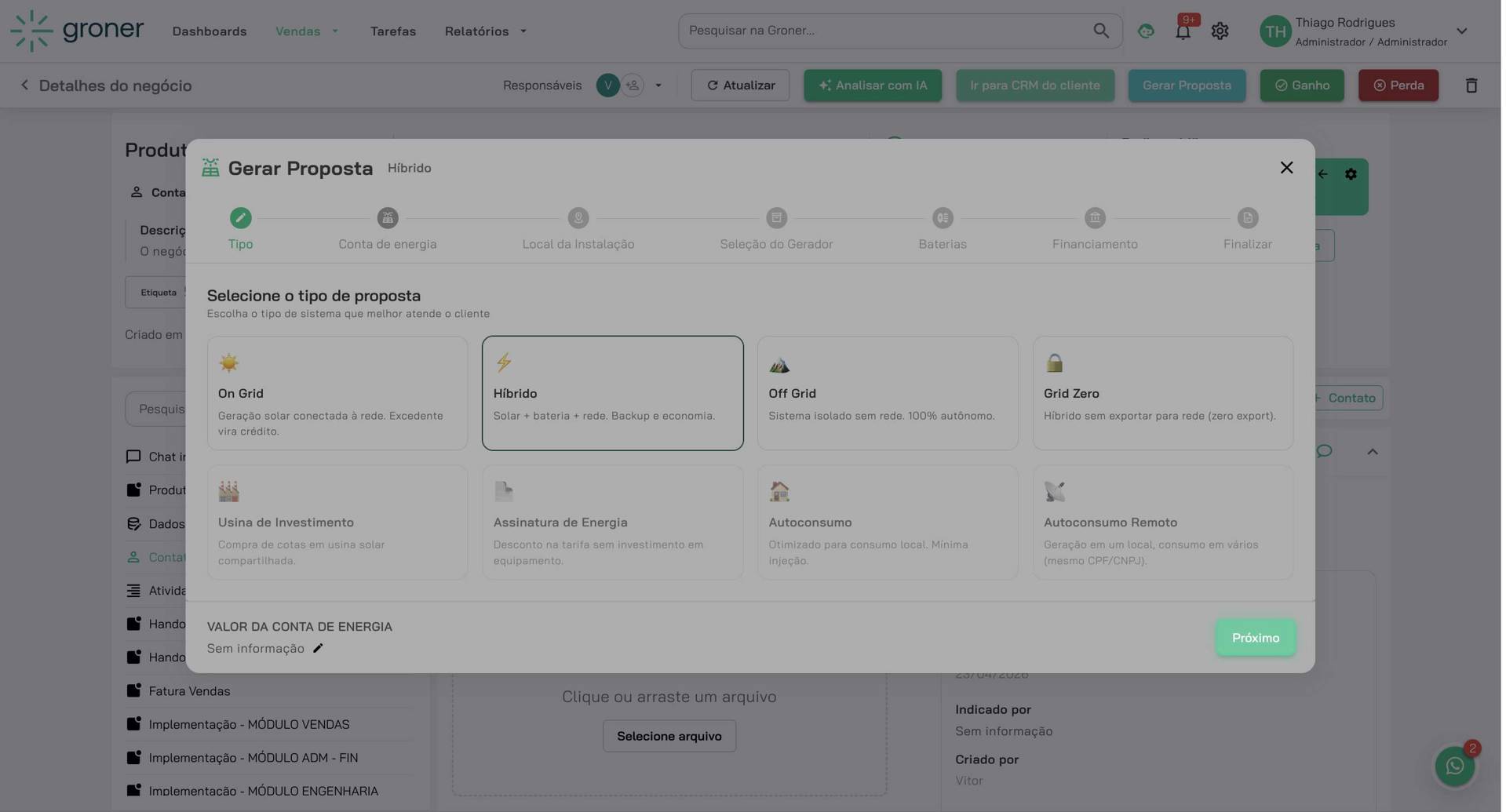Viewport: 1506px width, 812px height.
Task: Open the settings gear icon
Action: [1220, 30]
